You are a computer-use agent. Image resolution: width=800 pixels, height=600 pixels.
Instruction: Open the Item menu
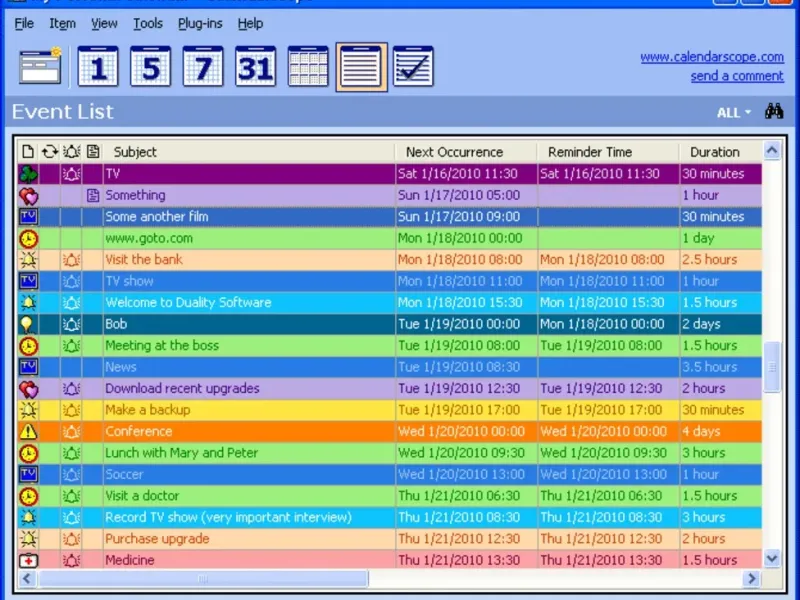(x=62, y=23)
